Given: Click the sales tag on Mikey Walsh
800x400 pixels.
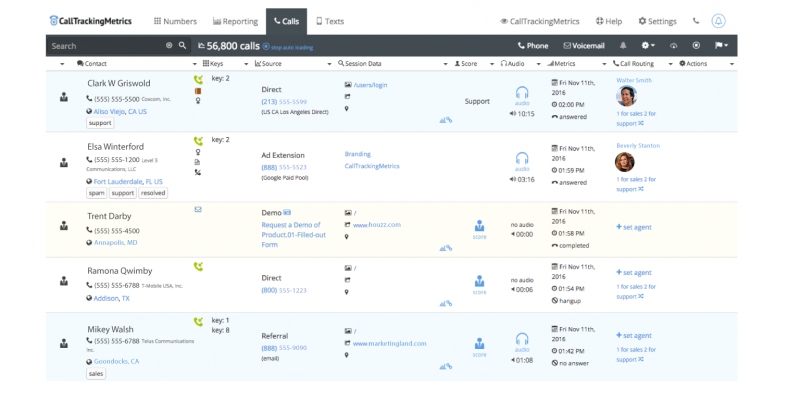Looking at the screenshot, I should [x=96, y=373].
